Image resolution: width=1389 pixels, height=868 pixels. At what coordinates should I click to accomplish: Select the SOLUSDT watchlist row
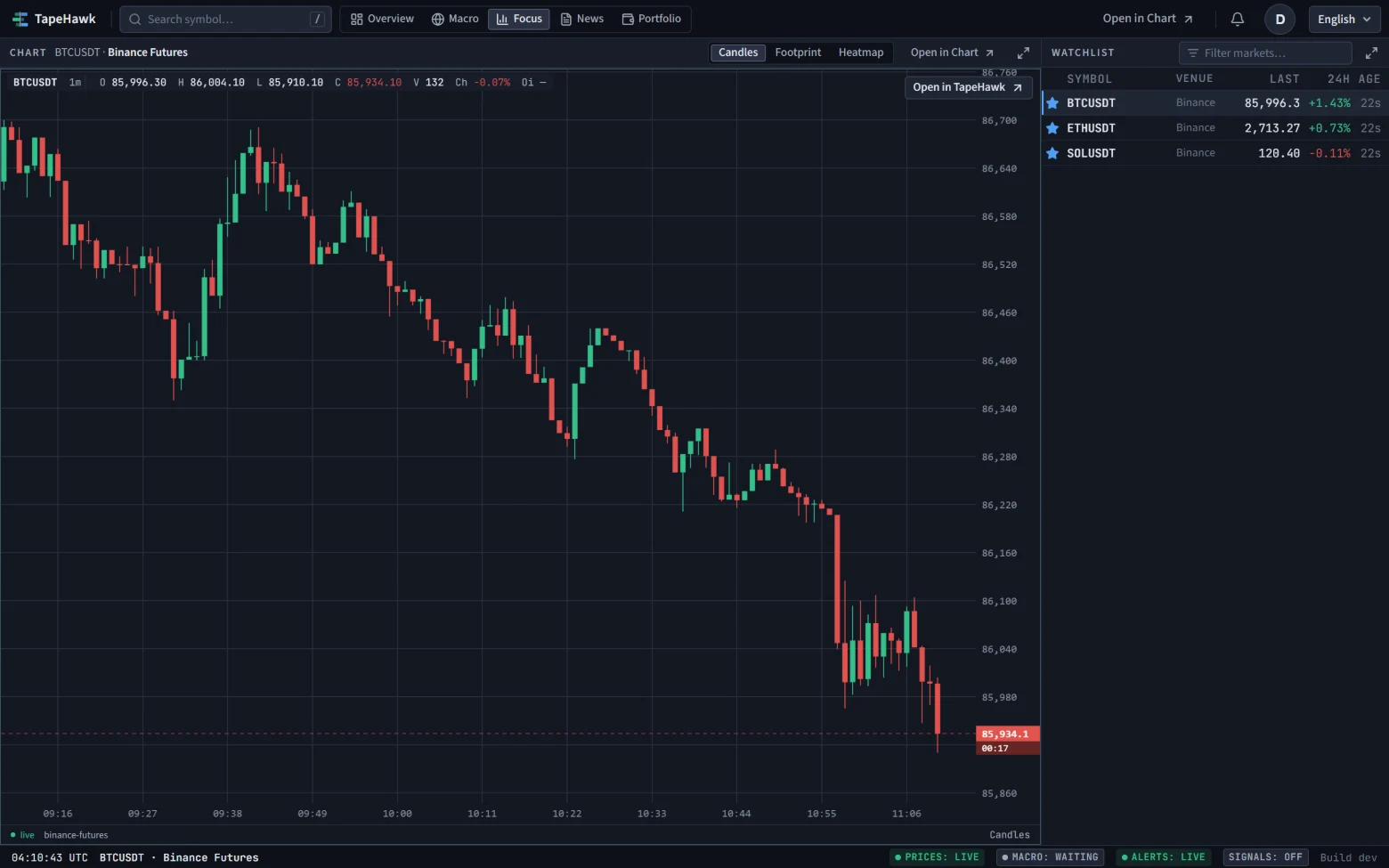click(x=1214, y=153)
